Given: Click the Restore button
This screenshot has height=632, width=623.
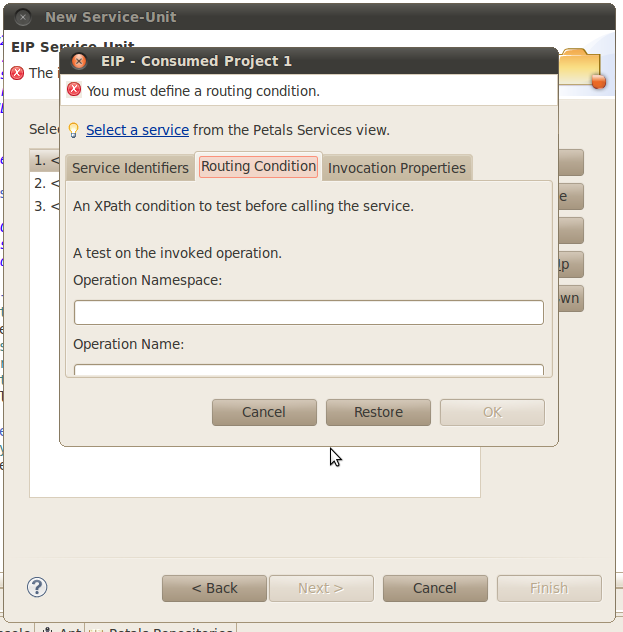Looking at the screenshot, I should tap(378, 412).
